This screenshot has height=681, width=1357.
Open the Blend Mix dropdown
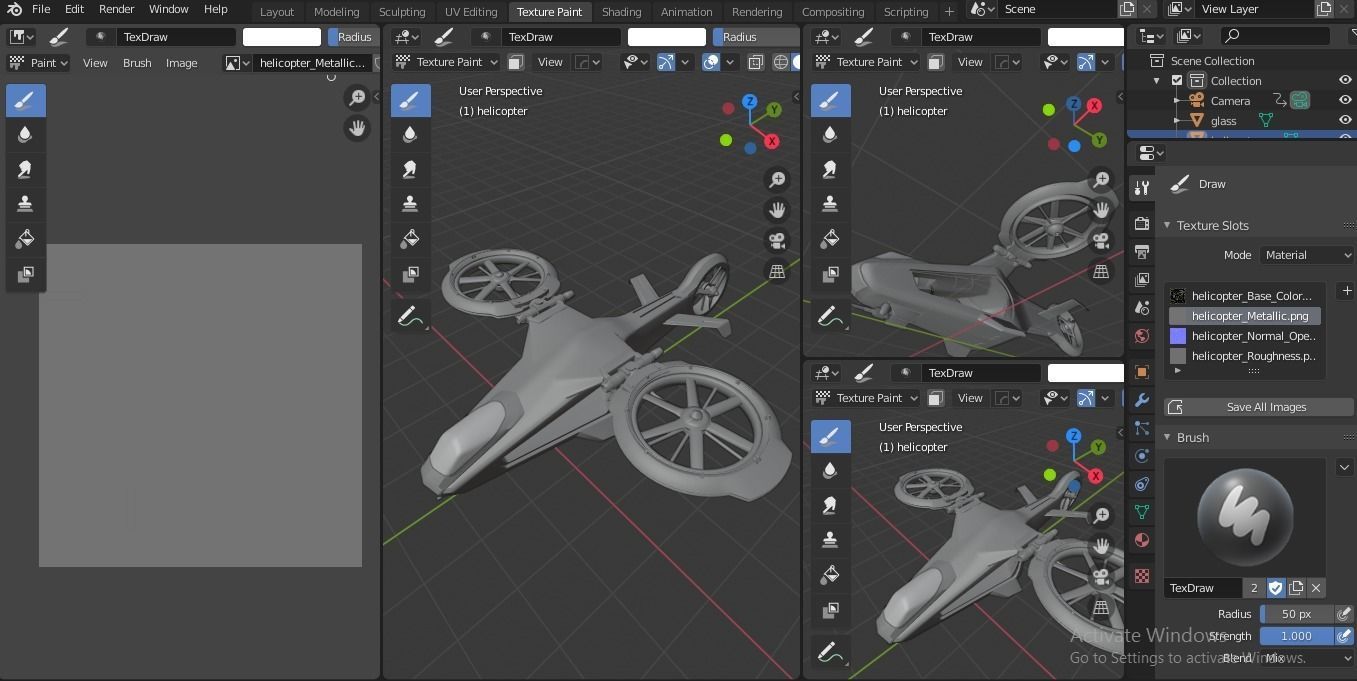tap(1307, 658)
